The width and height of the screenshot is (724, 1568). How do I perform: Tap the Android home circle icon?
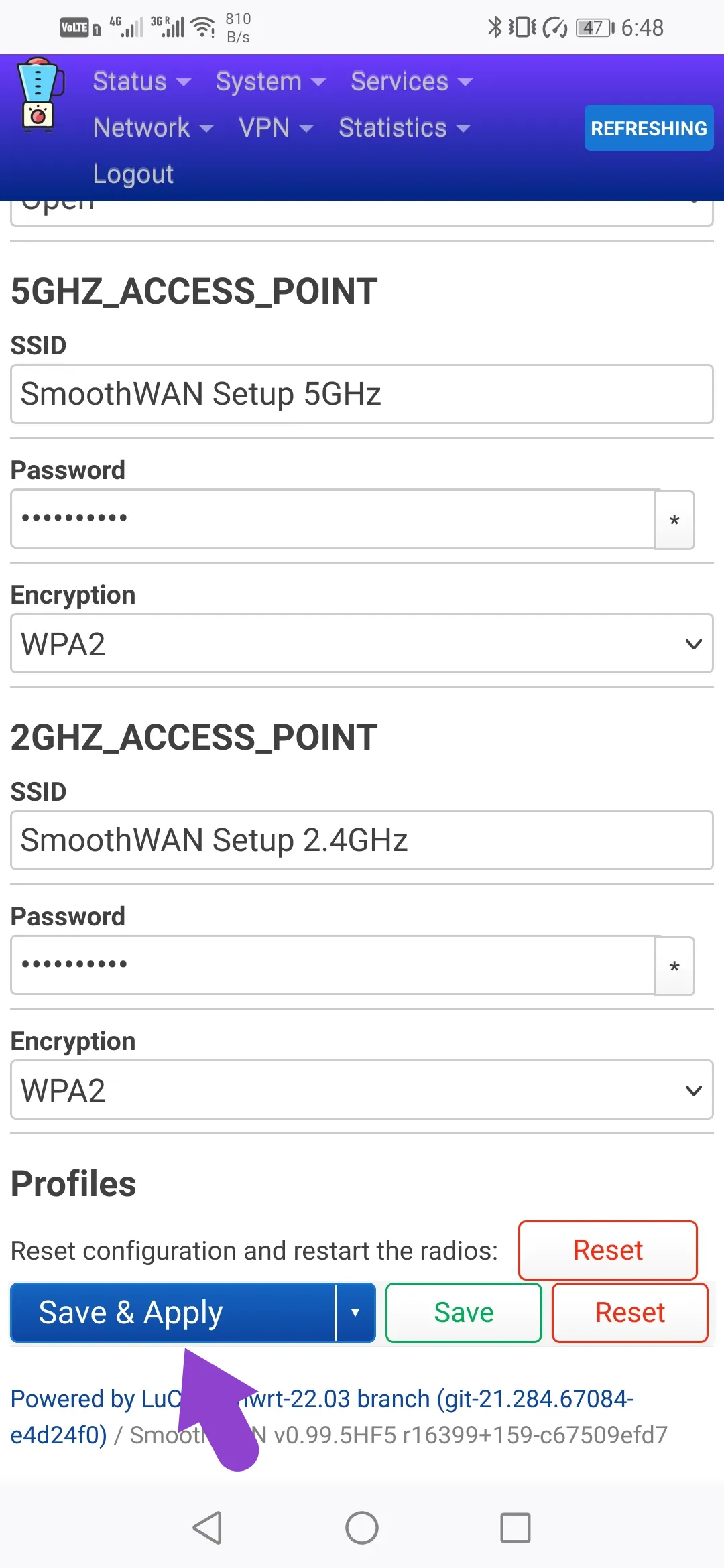pos(362,1528)
